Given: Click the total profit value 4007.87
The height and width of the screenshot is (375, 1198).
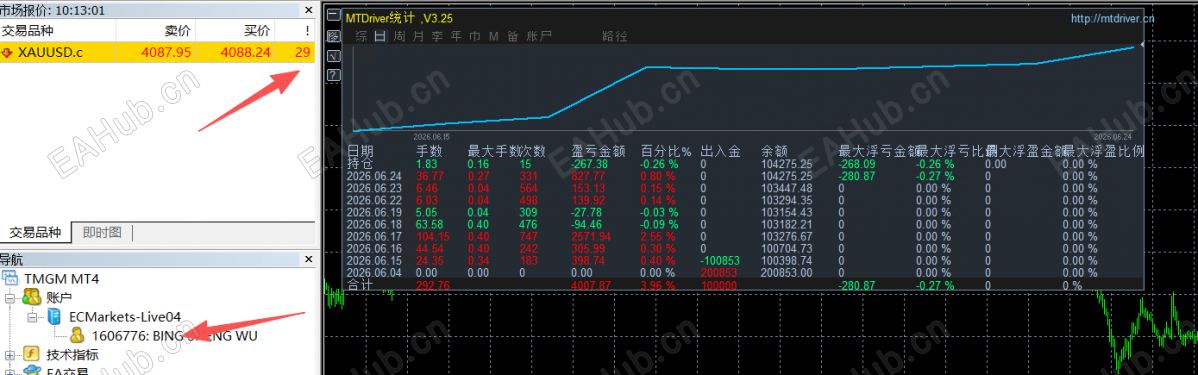Looking at the screenshot, I should 590,286.
